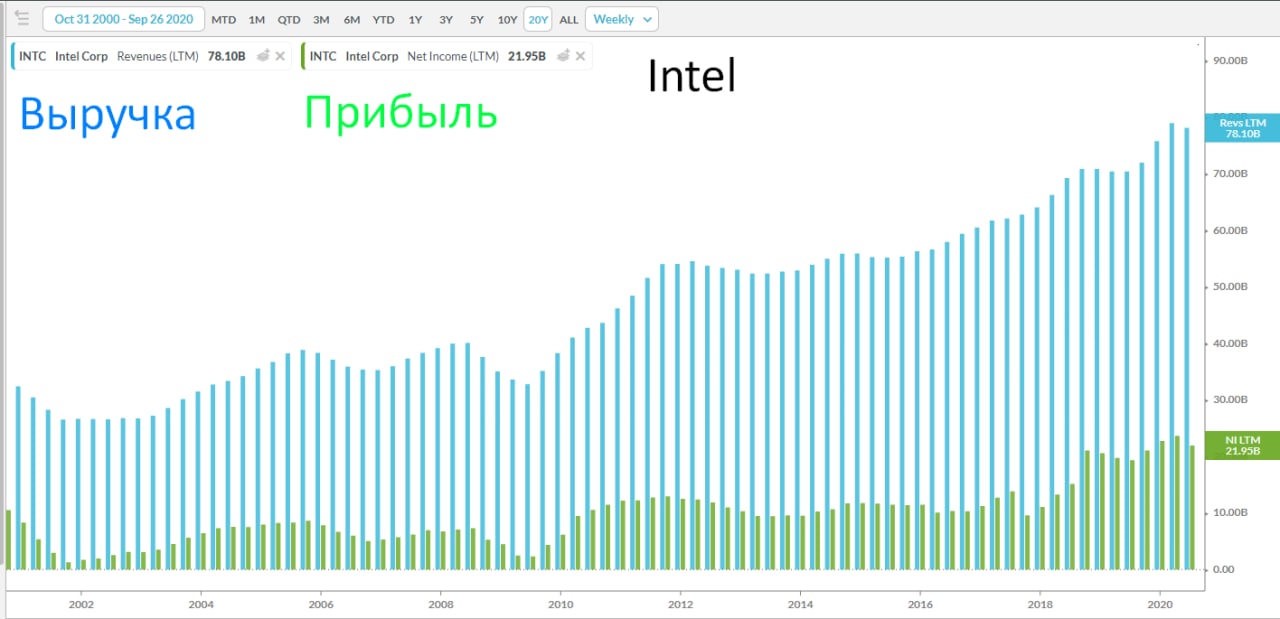Select the QTD time range

[289, 19]
